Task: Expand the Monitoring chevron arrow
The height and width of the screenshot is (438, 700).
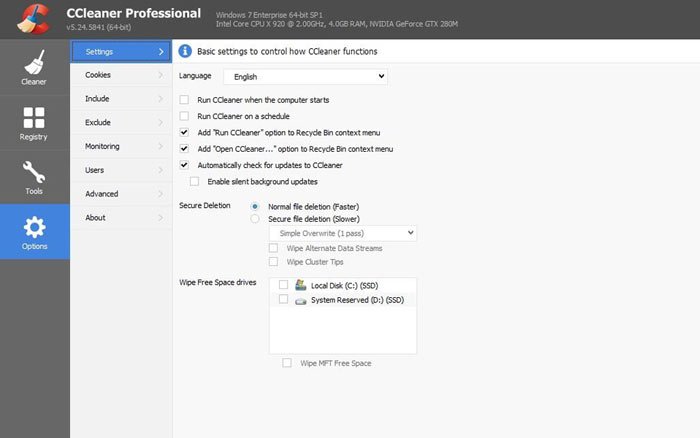Action: click(161, 146)
